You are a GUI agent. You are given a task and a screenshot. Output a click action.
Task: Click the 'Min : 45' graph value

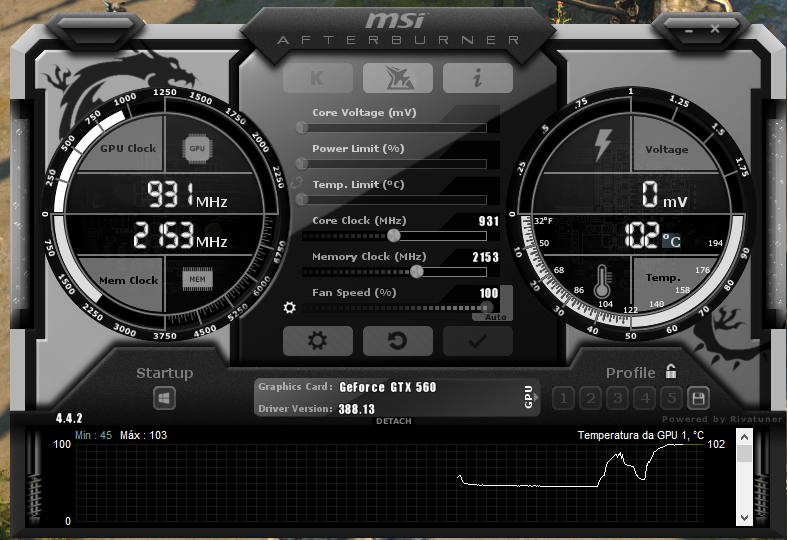(x=93, y=435)
